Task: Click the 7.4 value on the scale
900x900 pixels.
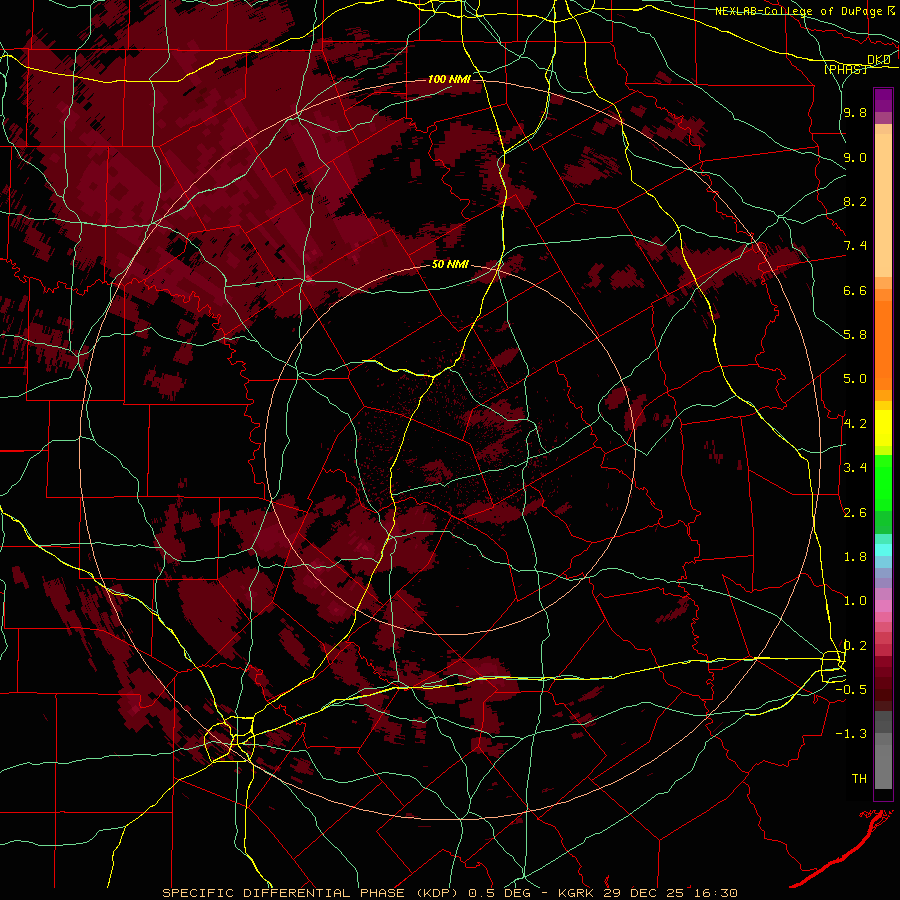Action: coord(855,246)
